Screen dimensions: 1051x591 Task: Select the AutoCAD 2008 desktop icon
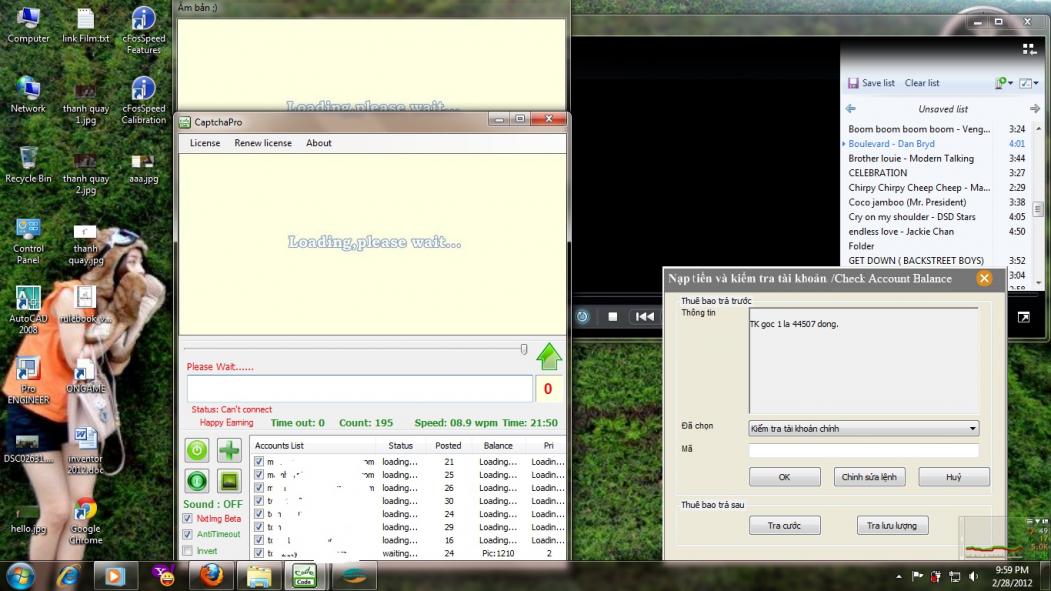pyautogui.click(x=28, y=310)
